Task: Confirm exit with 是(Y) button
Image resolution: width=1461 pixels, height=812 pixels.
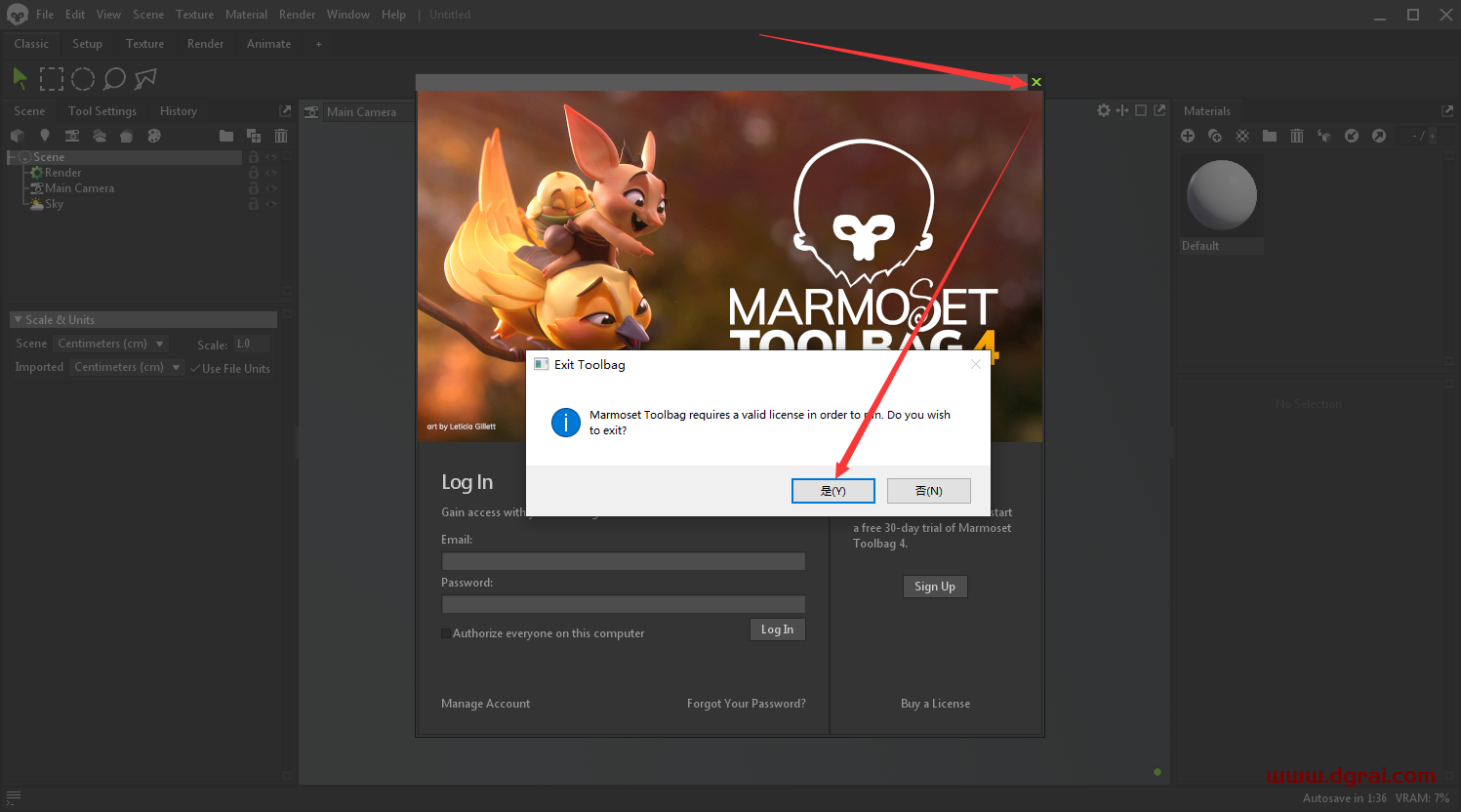Action: pyautogui.click(x=832, y=491)
